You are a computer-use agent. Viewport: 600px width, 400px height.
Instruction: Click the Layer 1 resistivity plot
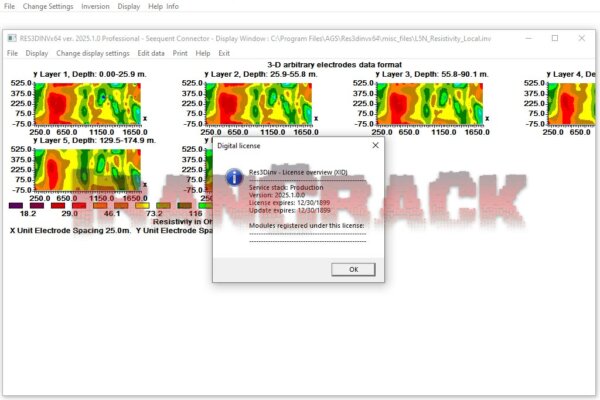(88, 104)
